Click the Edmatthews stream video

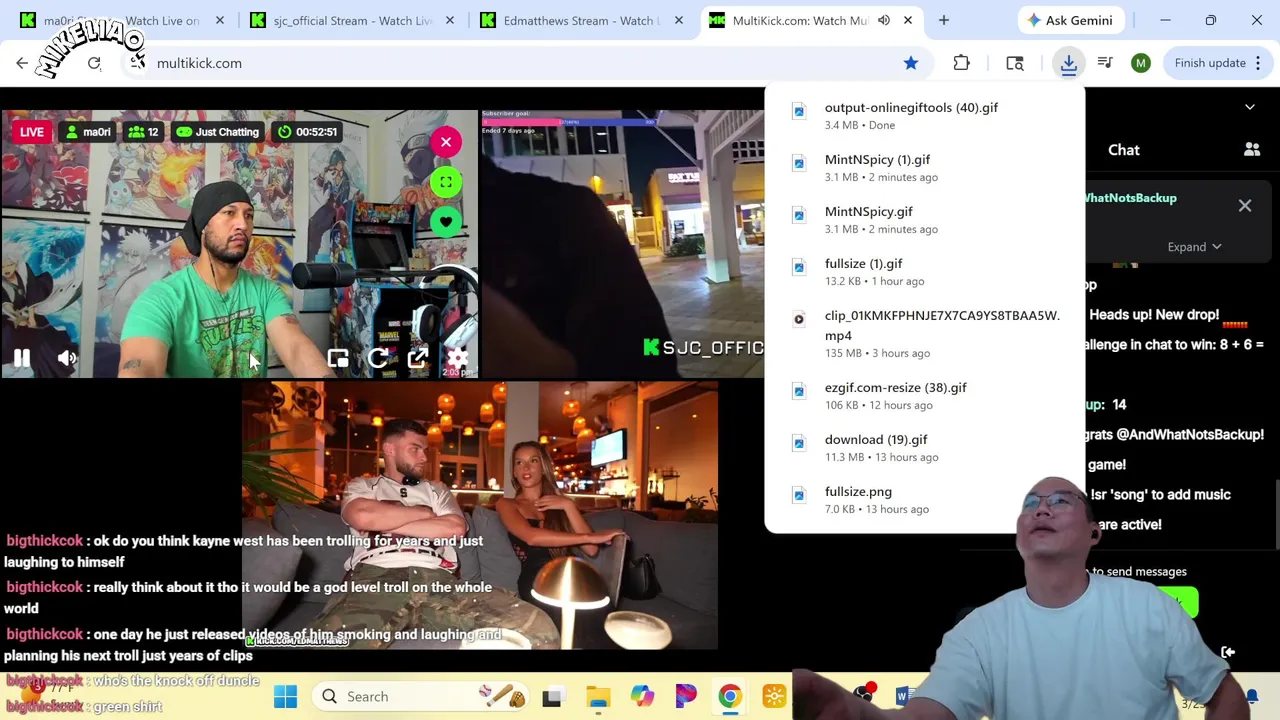click(480, 515)
